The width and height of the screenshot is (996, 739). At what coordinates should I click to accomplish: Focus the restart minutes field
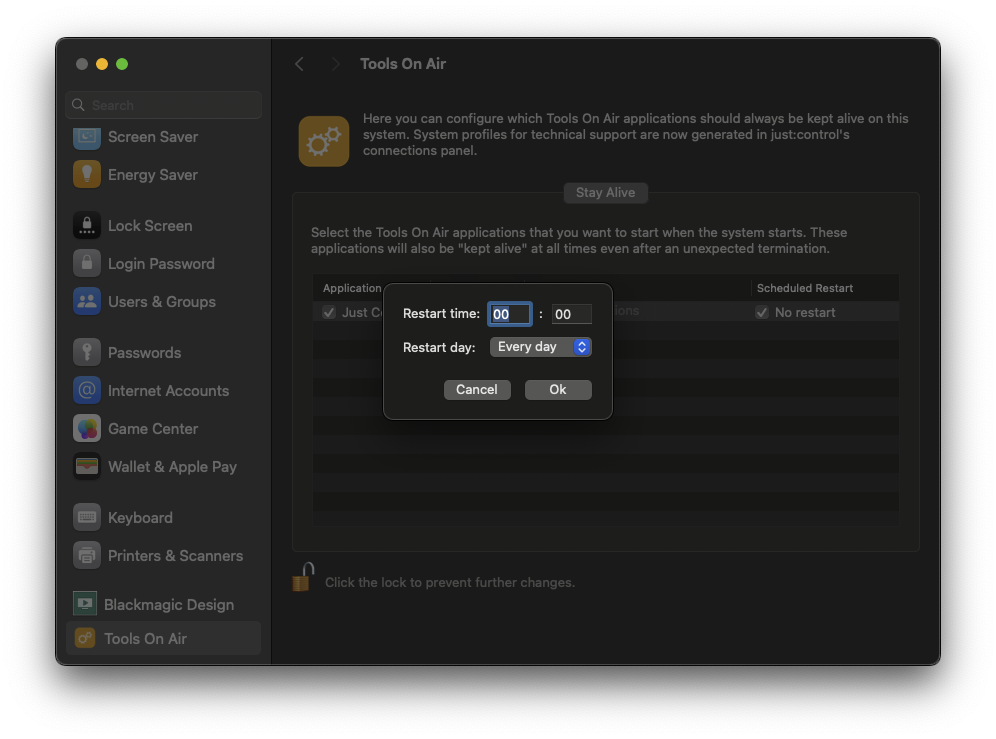tap(572, 314)
